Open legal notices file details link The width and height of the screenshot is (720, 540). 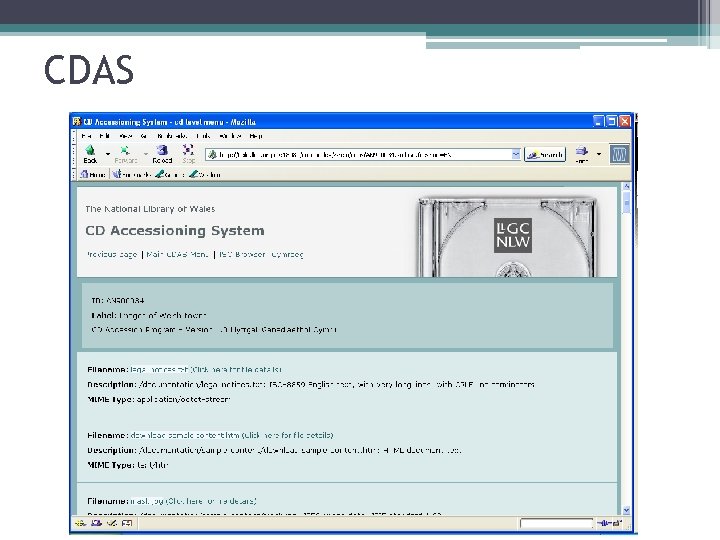pyautogui.click(x=206, y=369)
